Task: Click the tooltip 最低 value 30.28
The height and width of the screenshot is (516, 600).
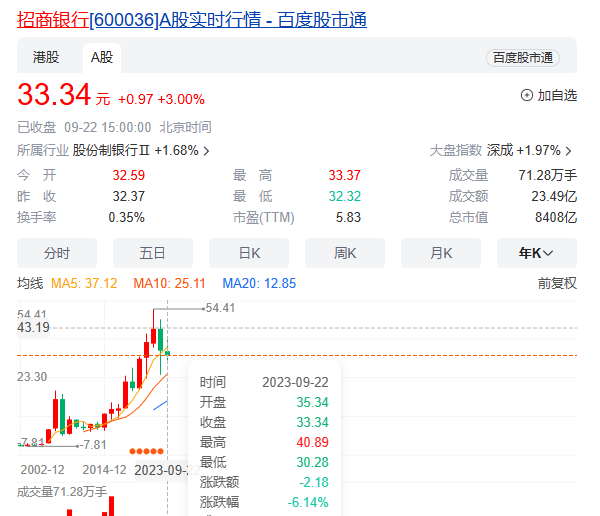Action: tap(312, 462)
